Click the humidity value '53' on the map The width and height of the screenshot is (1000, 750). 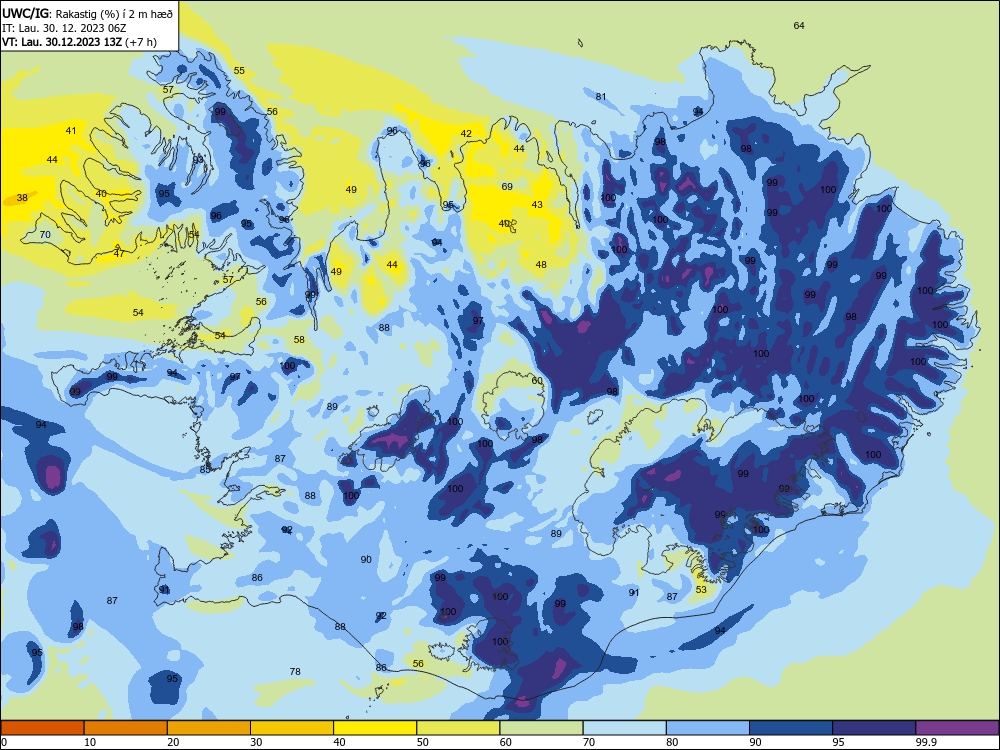(x=701, y=589)
